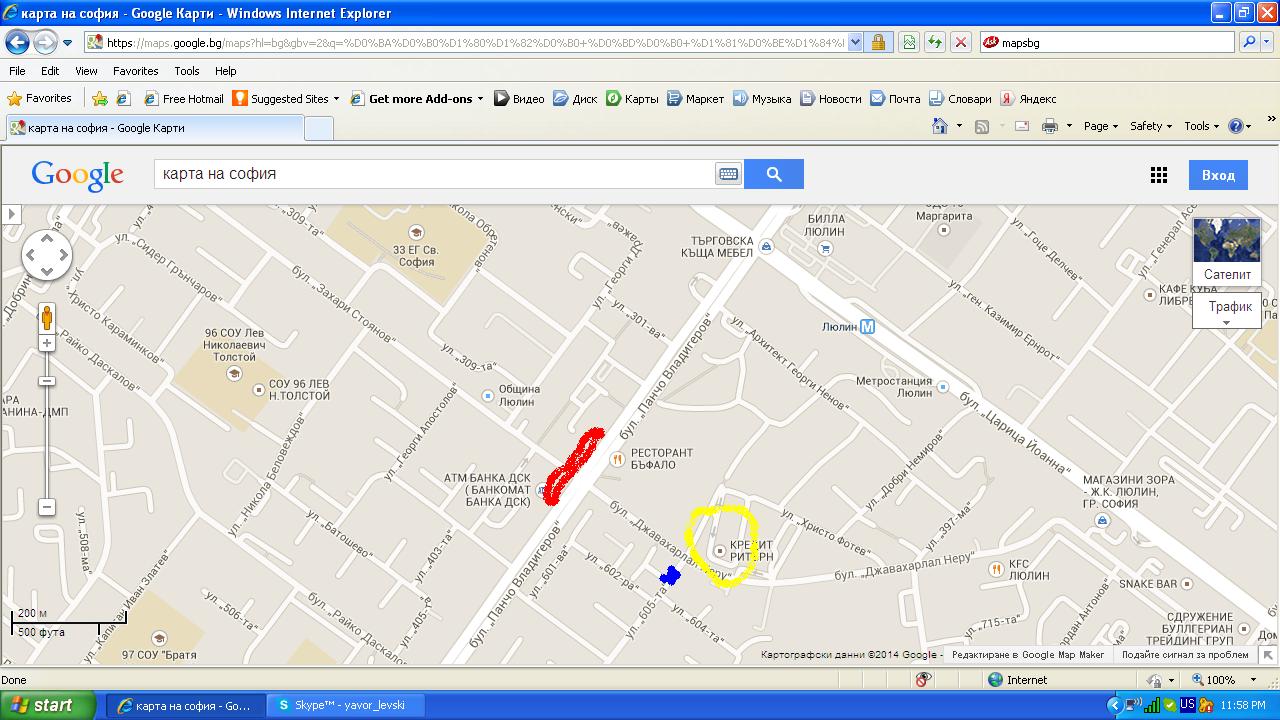Open Карты favorites link
Image resolution: width=1280 pixels, height=720 pixels.
[x=632, y=98]
